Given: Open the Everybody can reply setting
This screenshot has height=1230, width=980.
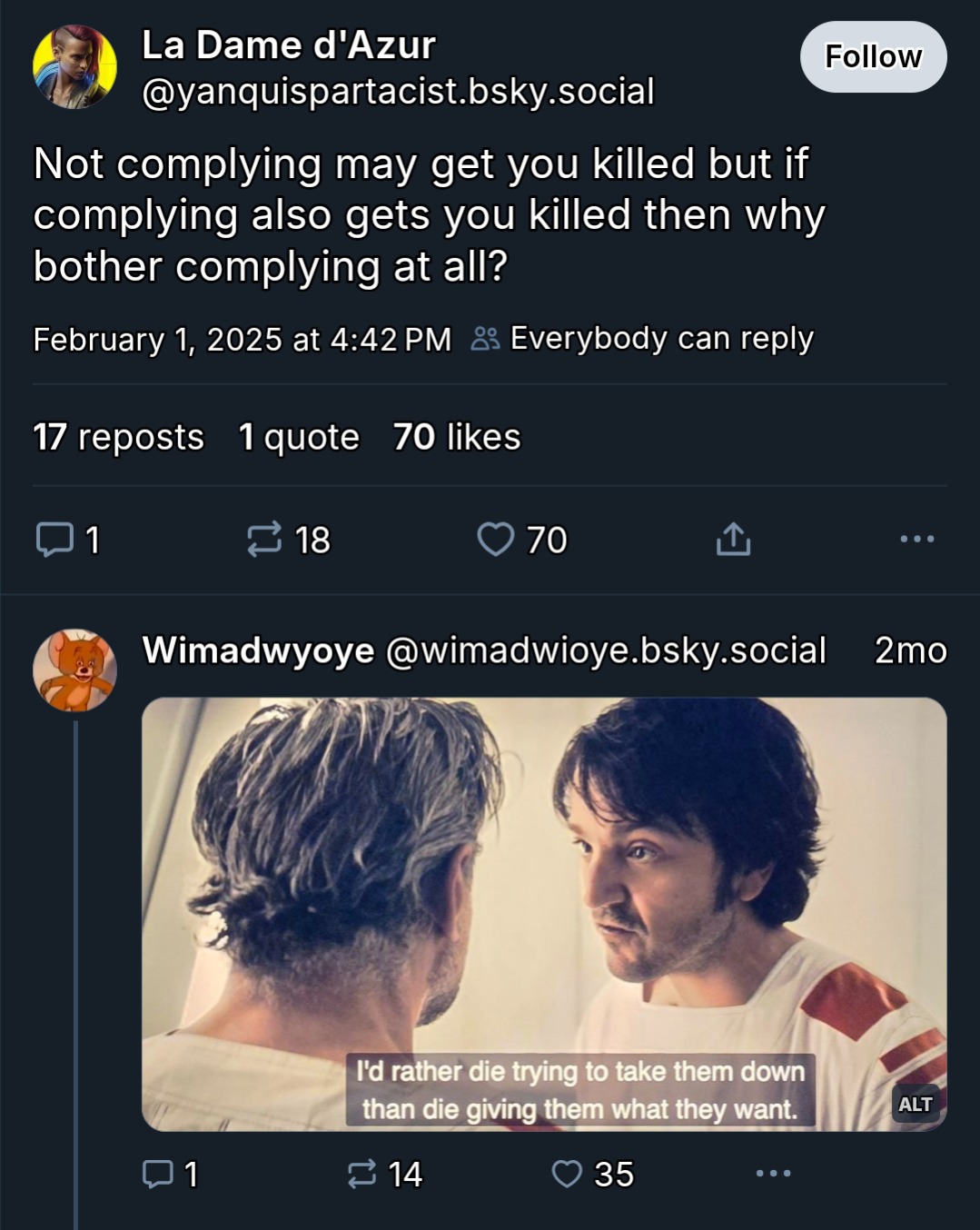Looking at the screenshot, I should coord(643,339).
